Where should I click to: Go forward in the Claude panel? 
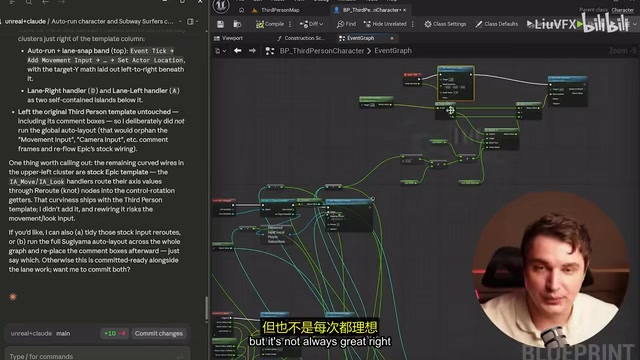pyautogui.click(x=61, y=2)
